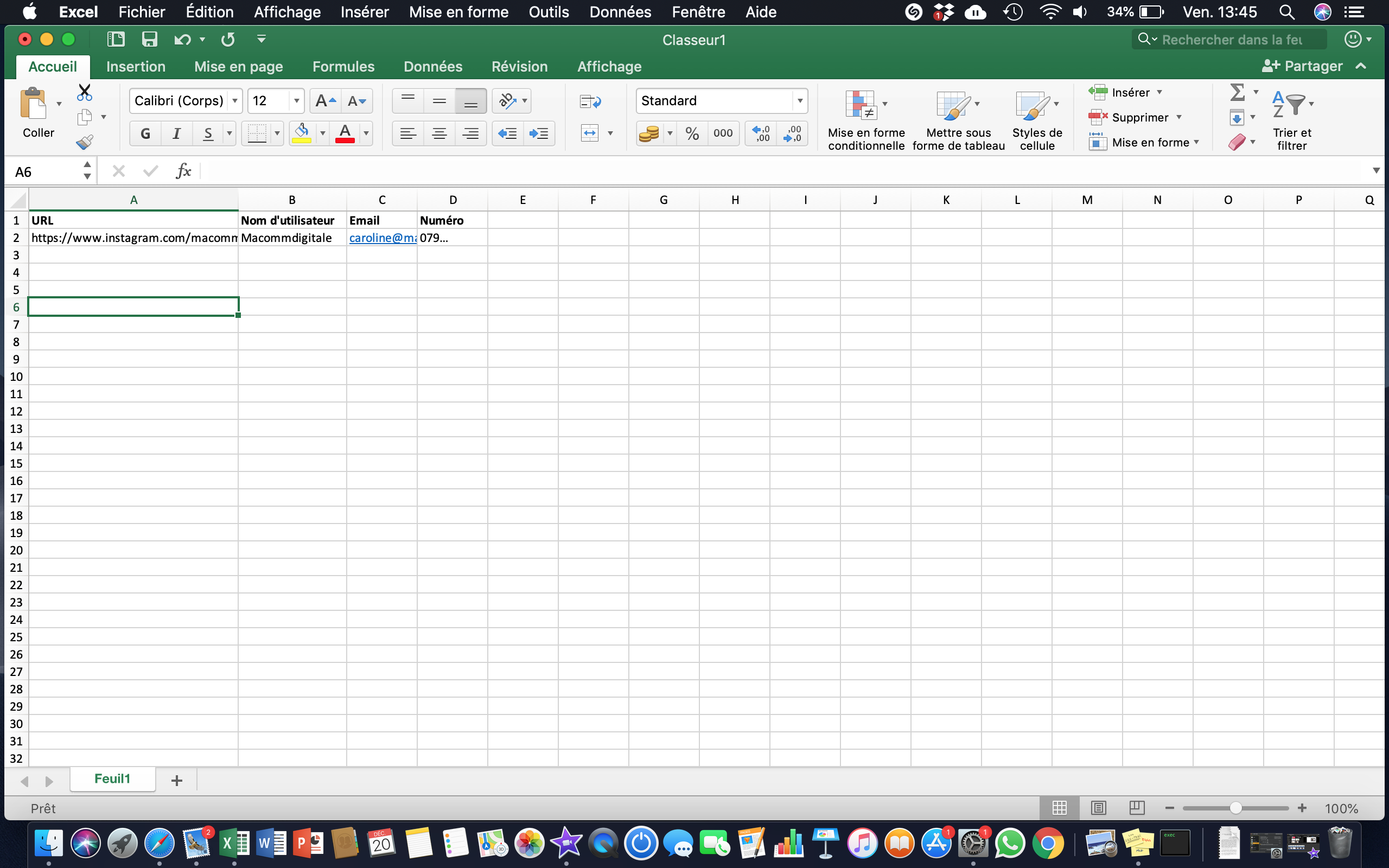Switch to the Formules ribbon tab
Viewport: 1389px width, 868px height.
[x=343, y=66]
